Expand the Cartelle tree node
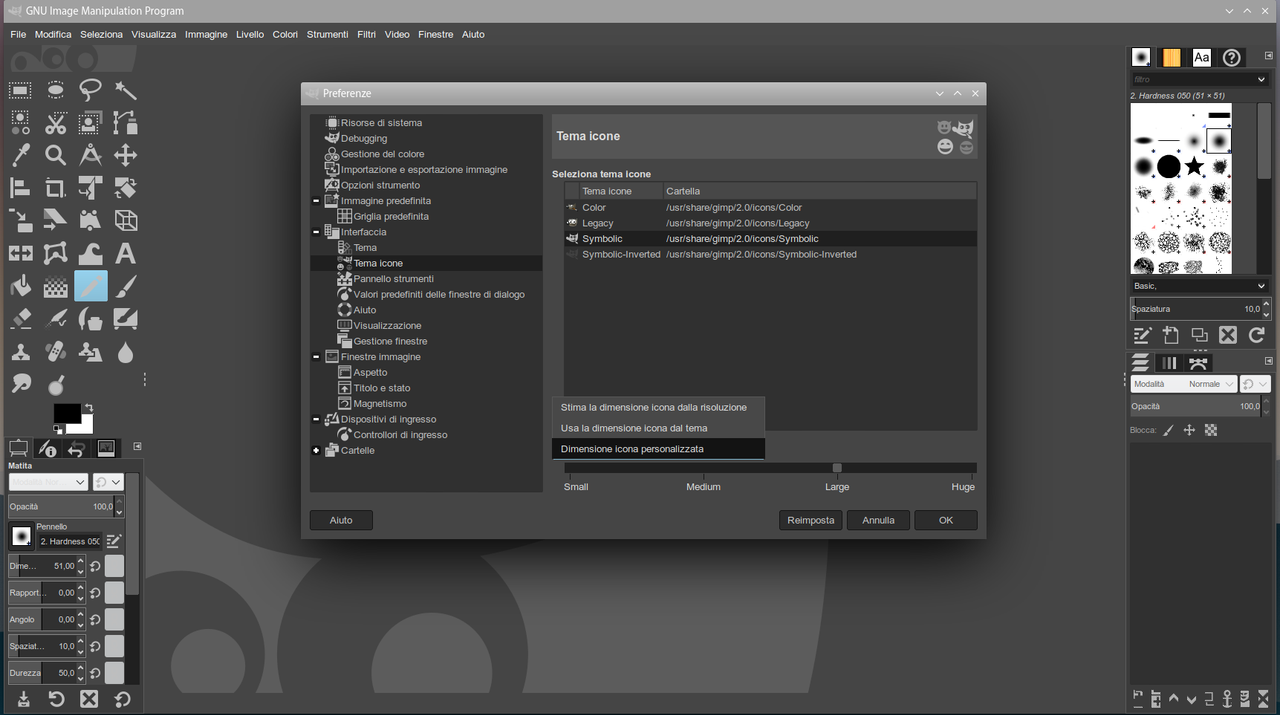 (317, 451)
